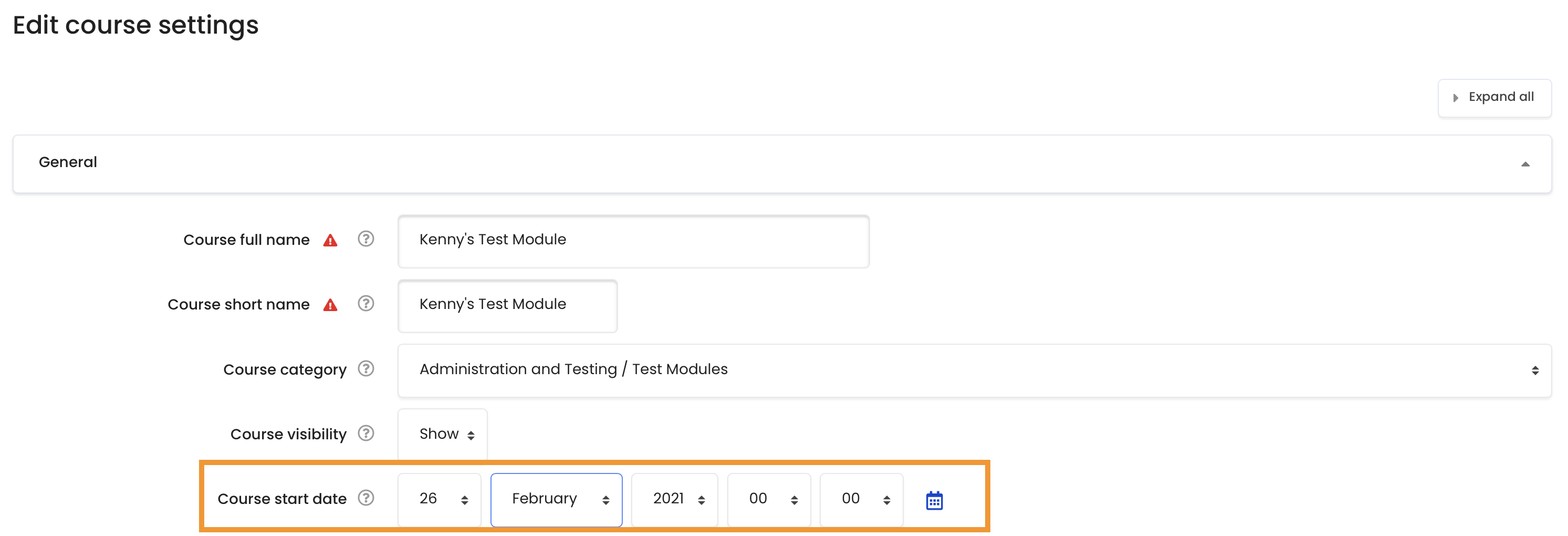Screen dimensions: 1568x536
Task: Open the Course category dropdown
Action: point(974,370)
